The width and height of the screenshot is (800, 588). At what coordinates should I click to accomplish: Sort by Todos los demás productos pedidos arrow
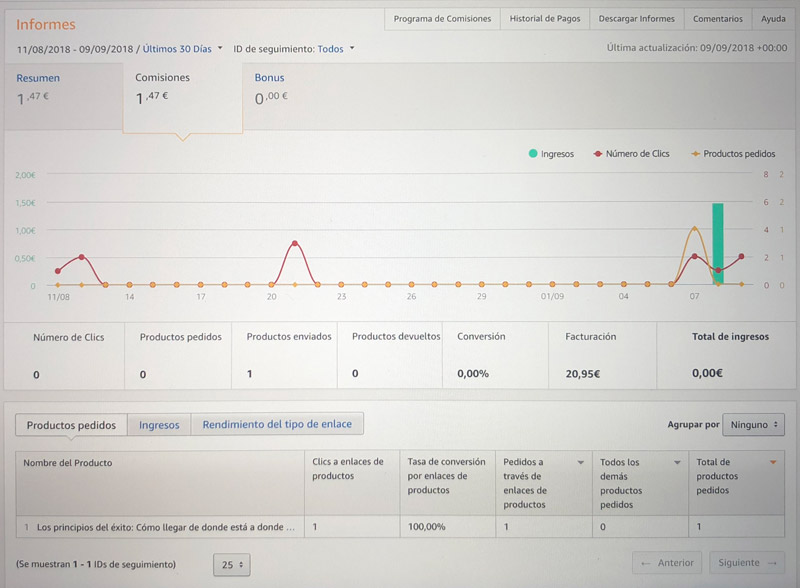click(677, 463)
